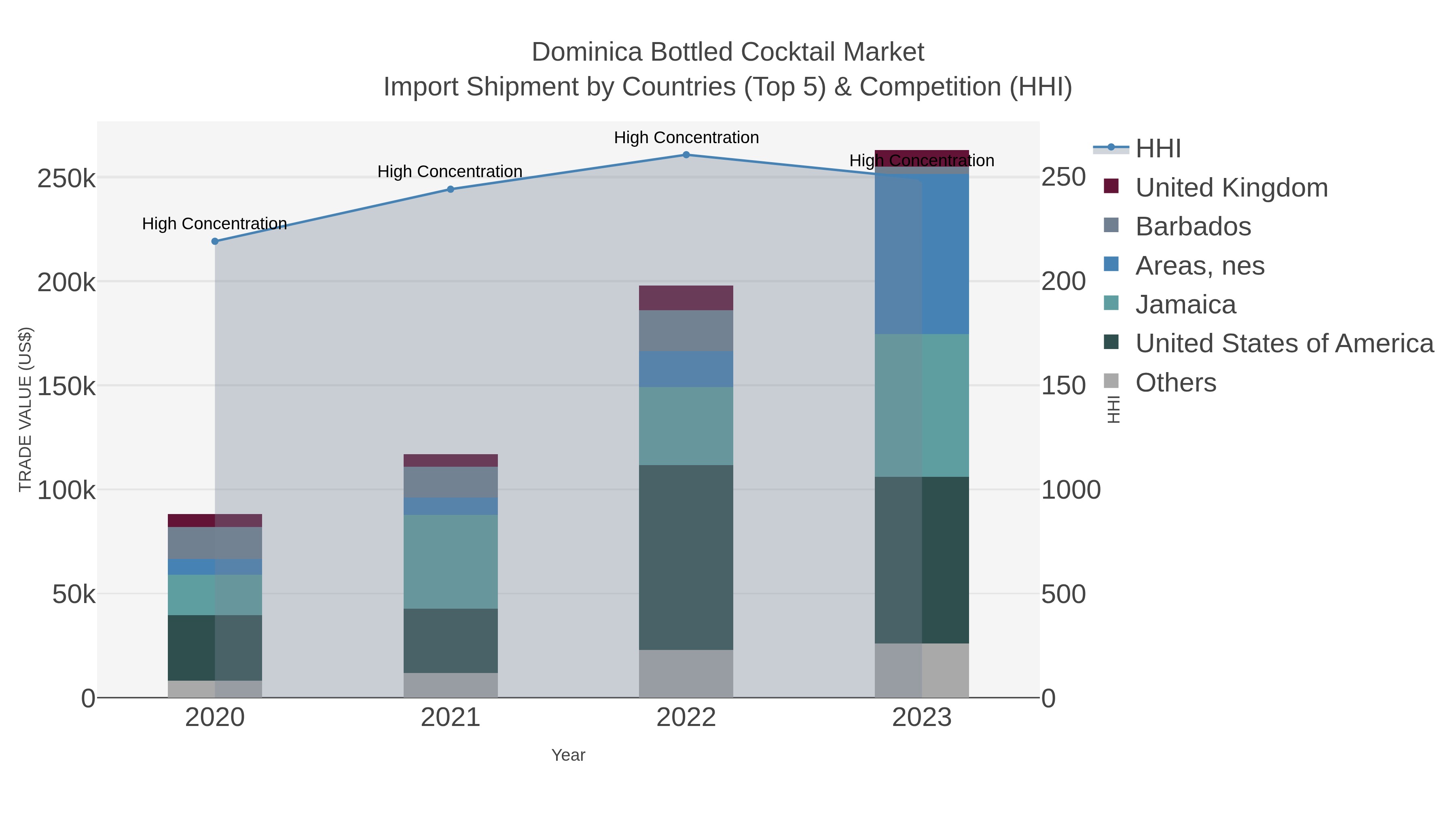Viewport: 1456px width, 819px height.
Task: Click the chart title 'Dominica Bottled Cocktail Market'
Action: pos(728,52)
